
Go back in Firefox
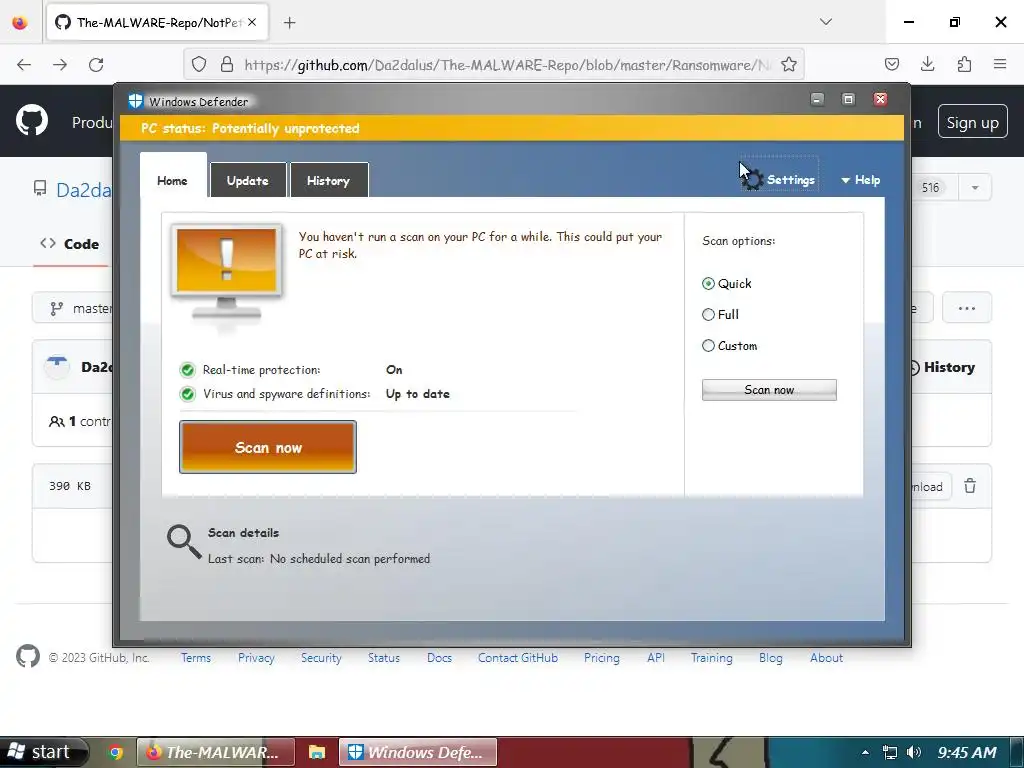(24, 65)
